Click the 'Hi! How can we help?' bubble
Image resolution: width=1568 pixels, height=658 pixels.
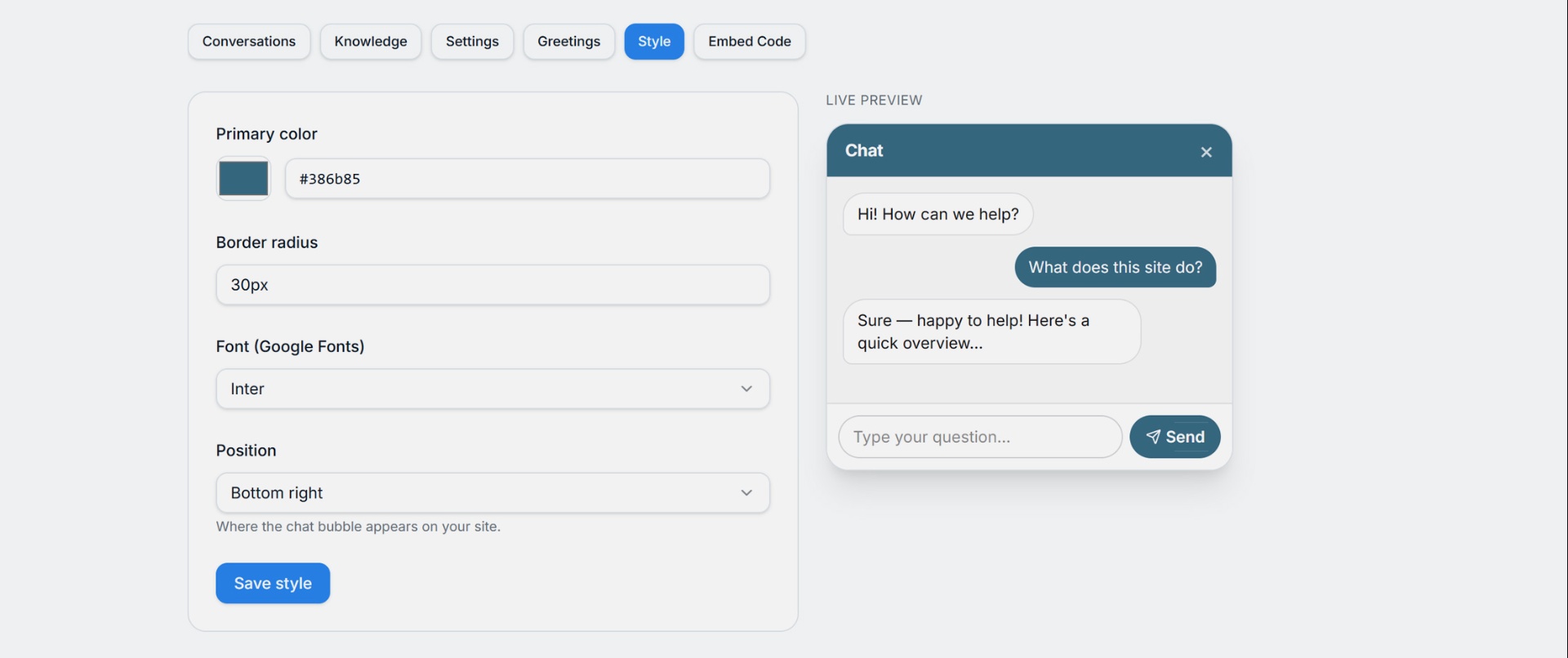938,214
